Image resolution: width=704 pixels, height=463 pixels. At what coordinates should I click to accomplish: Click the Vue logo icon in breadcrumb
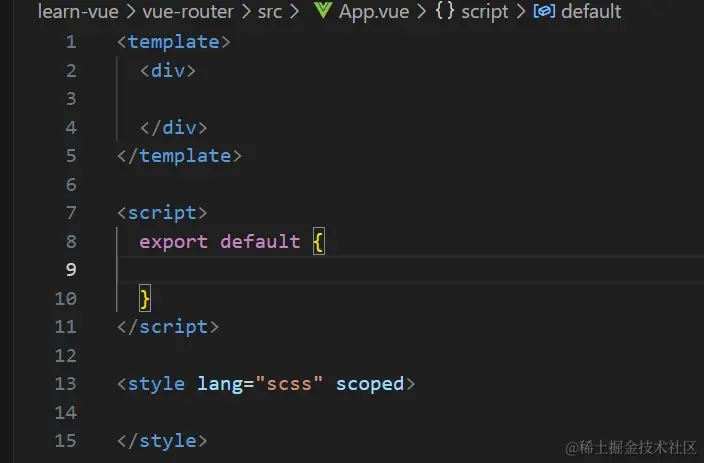point(323,10)
